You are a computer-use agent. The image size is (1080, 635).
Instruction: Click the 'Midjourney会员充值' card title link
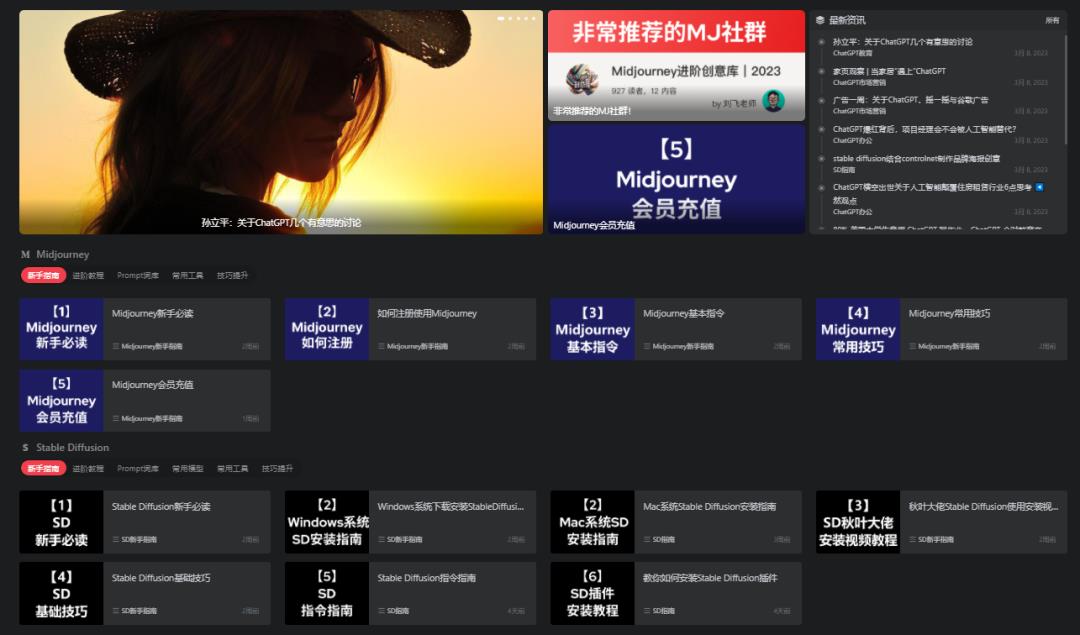click(x=152, y=385)
